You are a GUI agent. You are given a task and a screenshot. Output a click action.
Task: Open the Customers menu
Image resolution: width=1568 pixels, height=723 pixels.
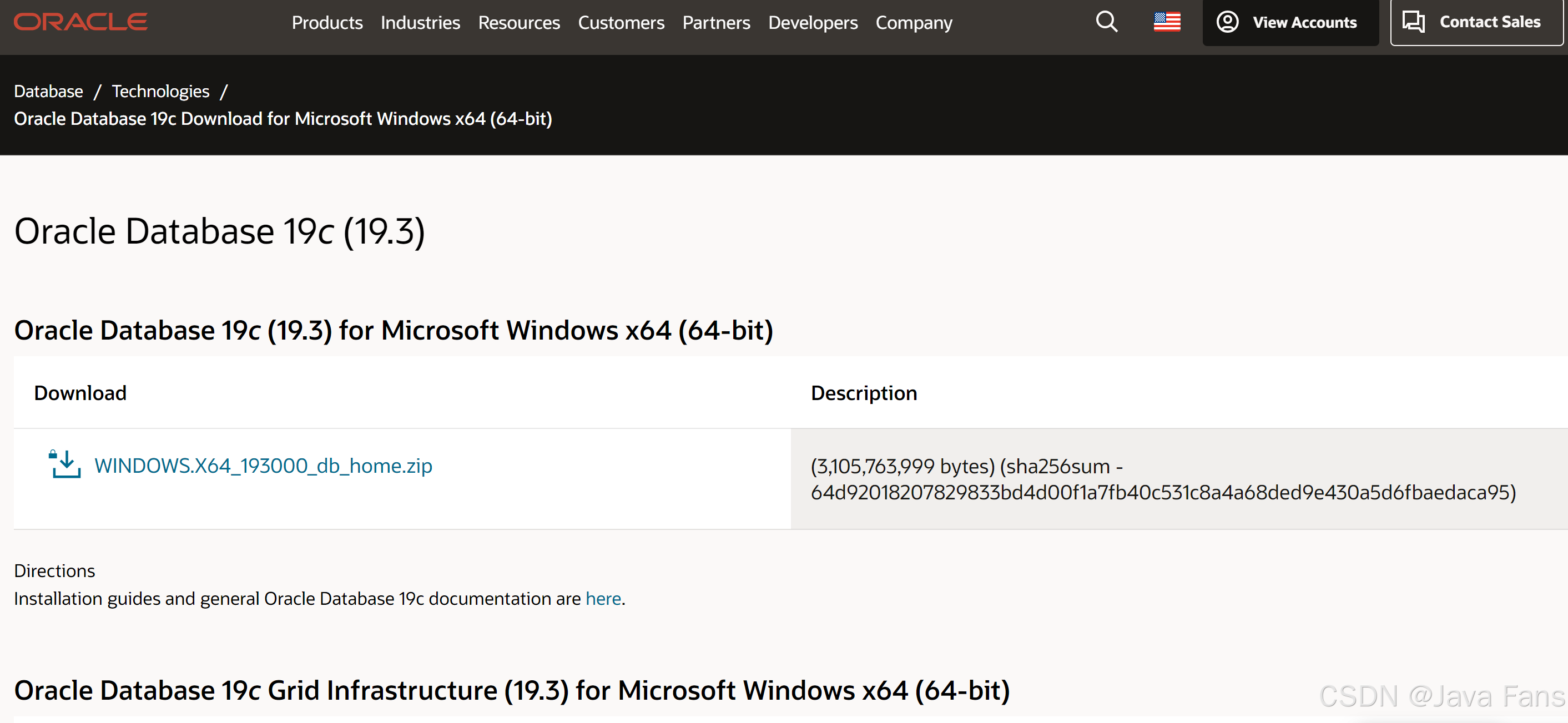(x=621, y=23)
